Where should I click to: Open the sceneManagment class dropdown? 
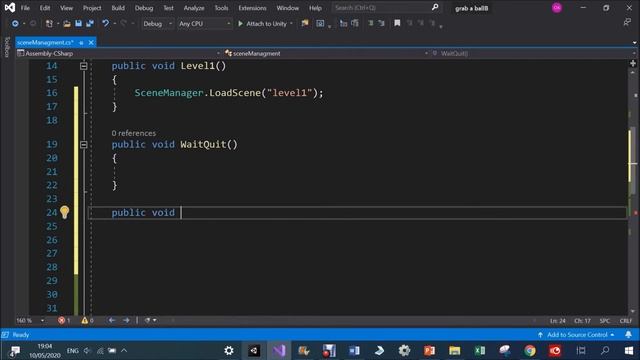(x=326, y=53)
